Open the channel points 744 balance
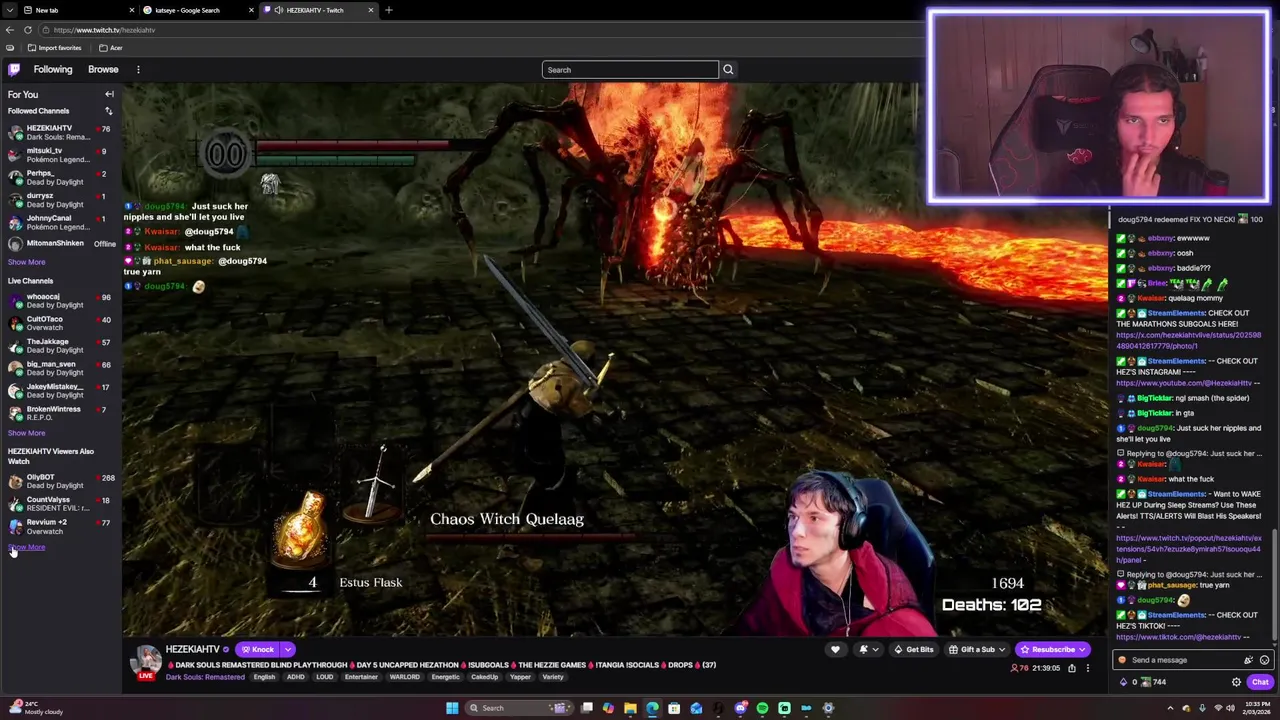Viewport: 1280px width, 720px height. coord(1153,682)
